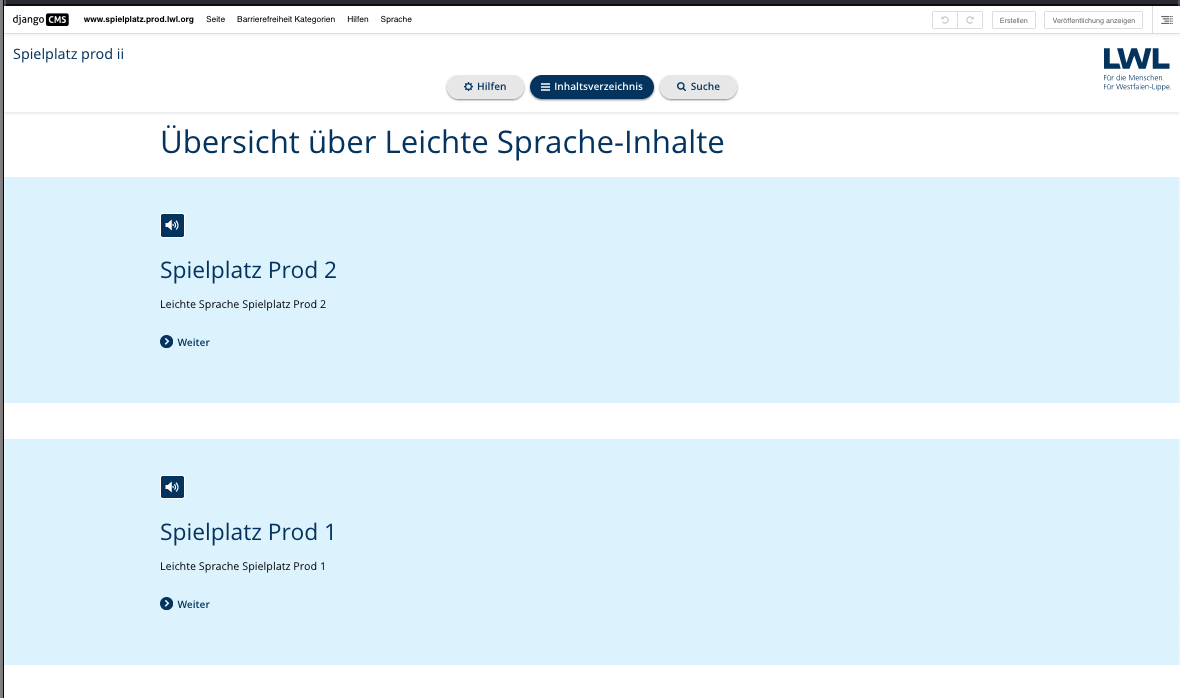Click the LWL logo
The height and width of the screenshot is (698, 1180).
click(x=1136, y=69)
